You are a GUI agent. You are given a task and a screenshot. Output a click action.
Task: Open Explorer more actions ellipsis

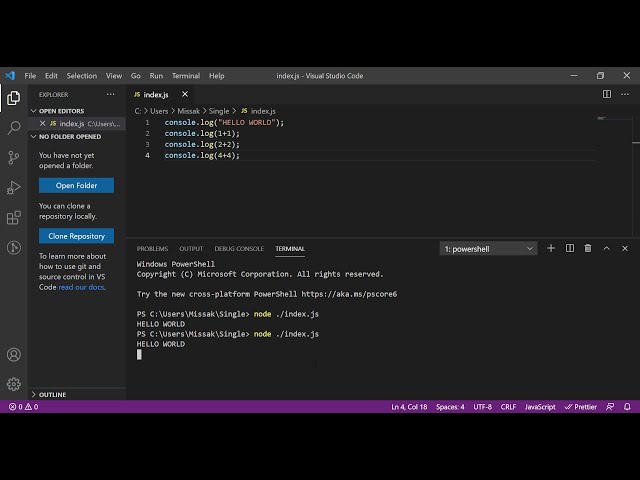111,94
